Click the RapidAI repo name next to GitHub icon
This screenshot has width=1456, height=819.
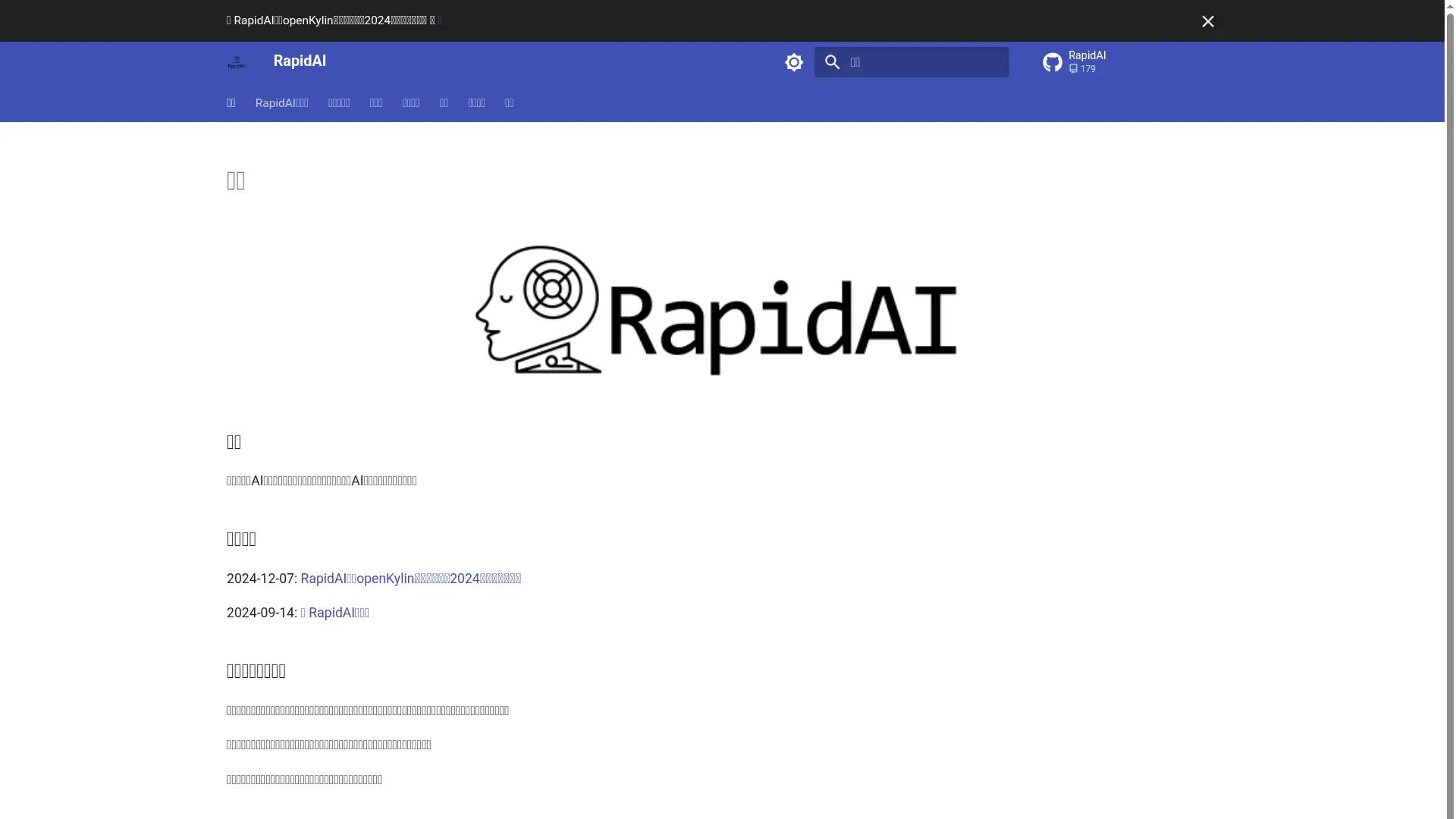point(1086,55)
